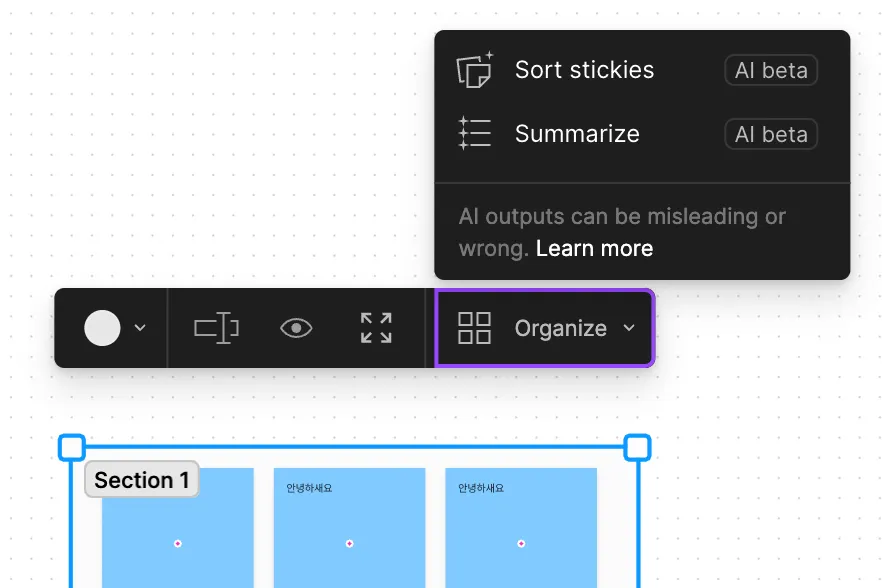Click the Section 1 title label
882x588 pixels.
coord(141,480)
